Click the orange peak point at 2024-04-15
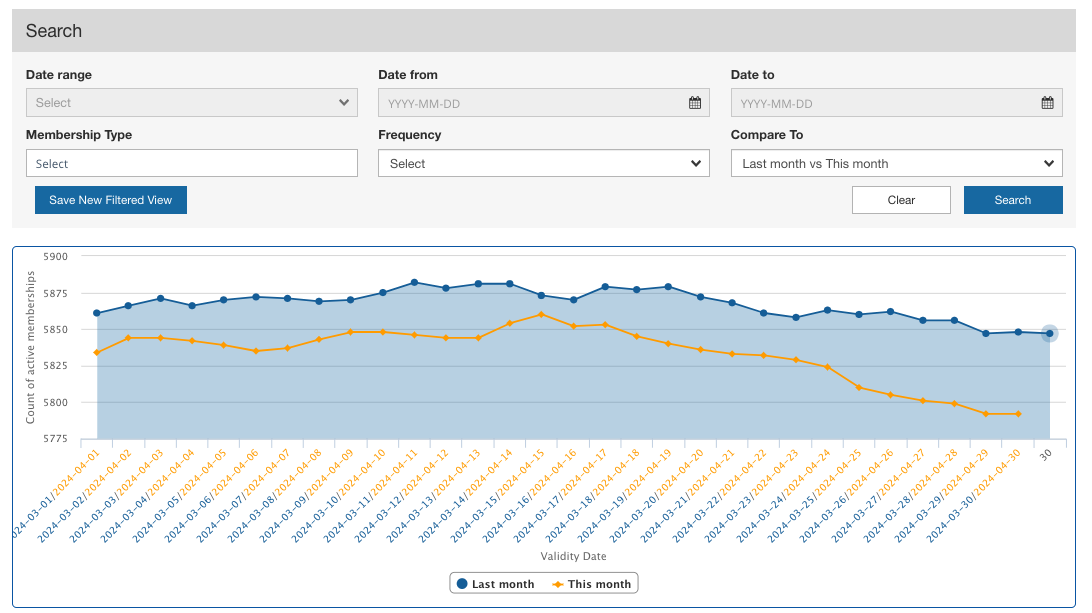1092x613 pixels. pyautogui.click(x=541, y=315)
